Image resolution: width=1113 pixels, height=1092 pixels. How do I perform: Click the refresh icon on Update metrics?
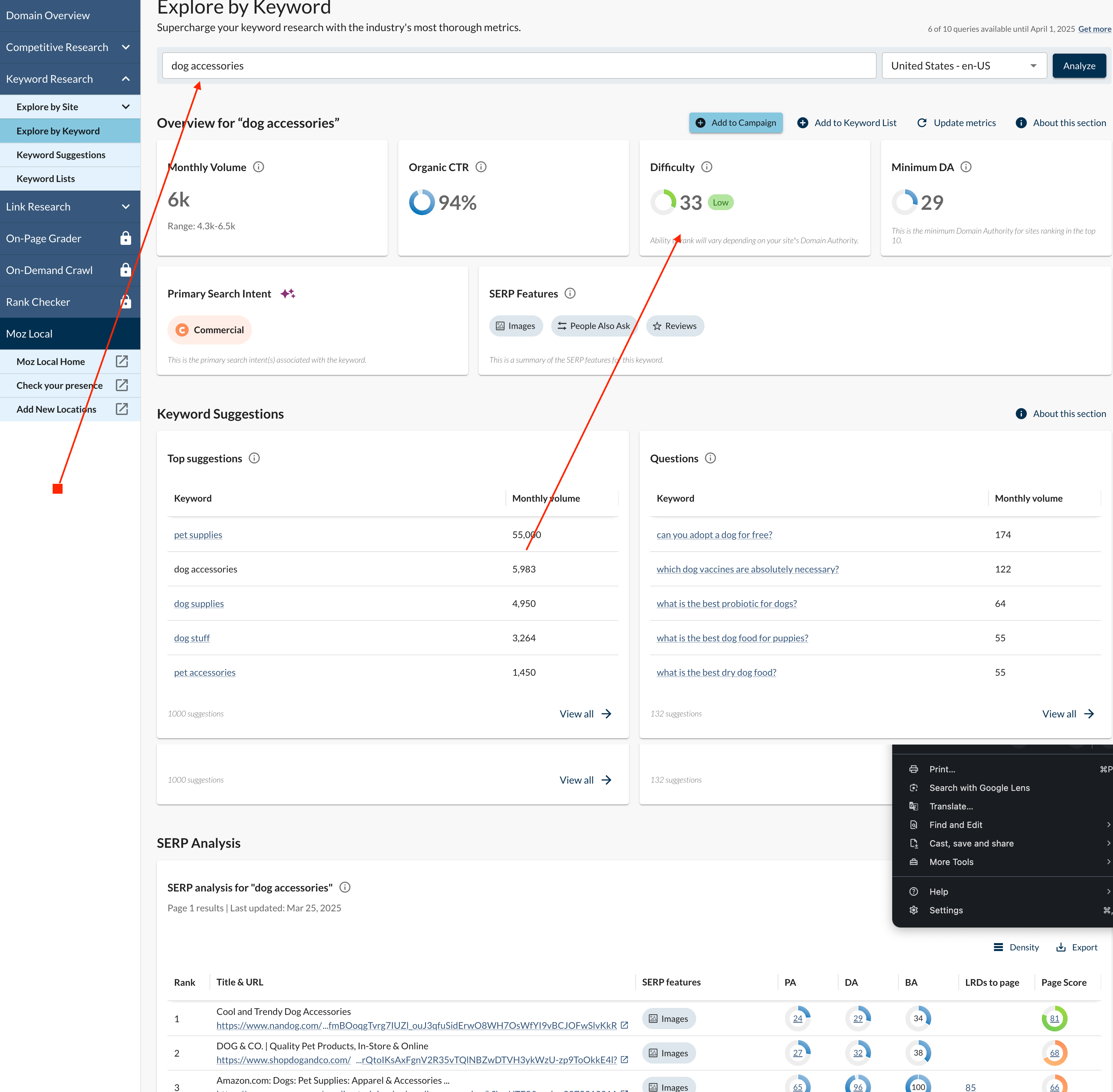(x=922, y=123)
